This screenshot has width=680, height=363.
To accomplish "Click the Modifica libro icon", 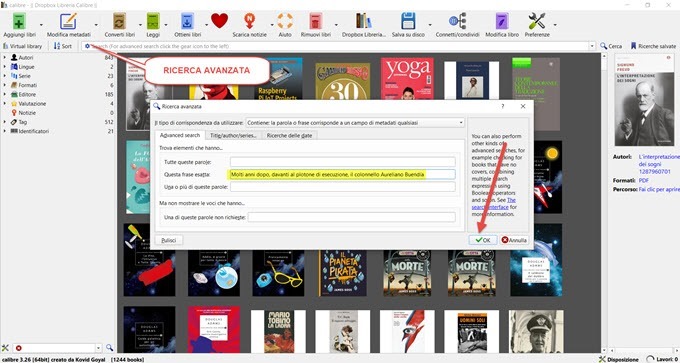I will pyautogui.click(x=502, y=21).
